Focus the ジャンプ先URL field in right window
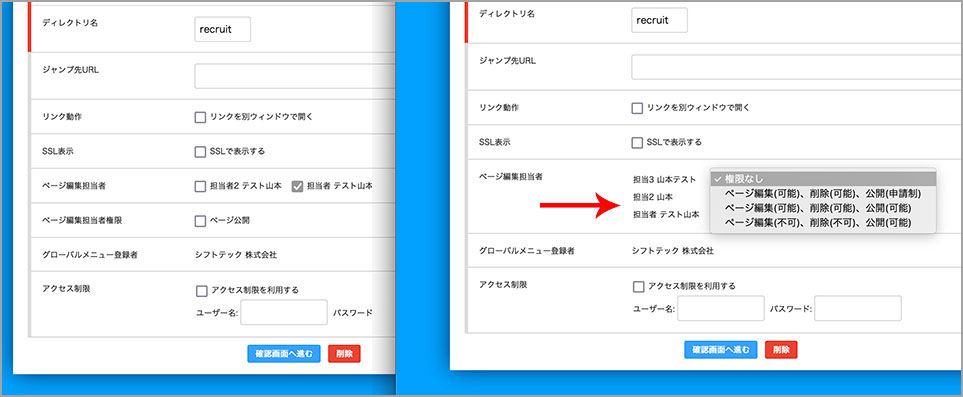The width and height of the screenshot is (963, 397). tap(797, 67)
